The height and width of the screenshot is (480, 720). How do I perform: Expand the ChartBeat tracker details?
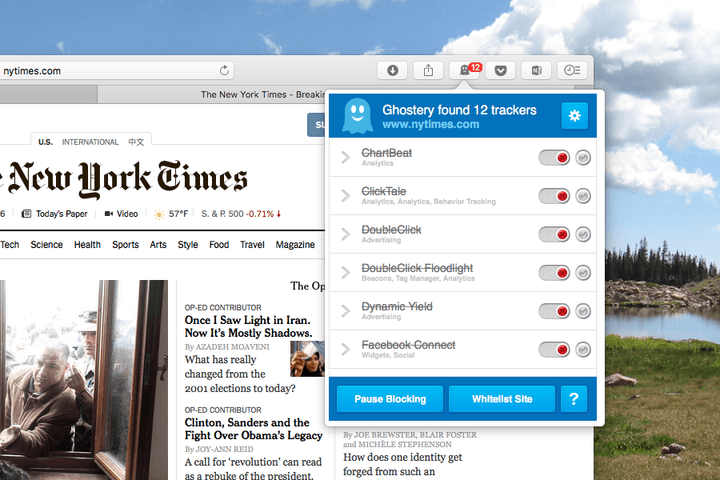(x=345, y=158)
